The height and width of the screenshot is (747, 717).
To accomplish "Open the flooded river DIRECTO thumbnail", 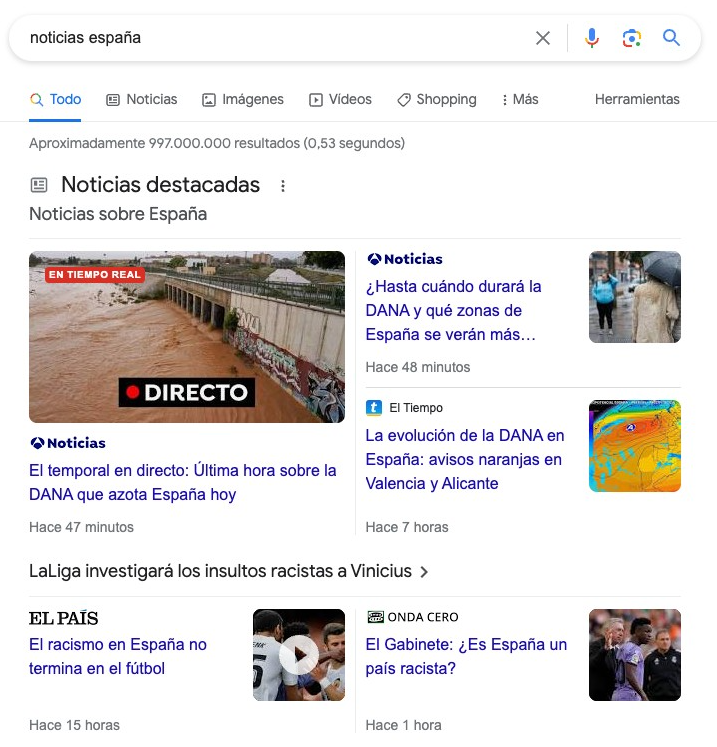I will (187, 337).
